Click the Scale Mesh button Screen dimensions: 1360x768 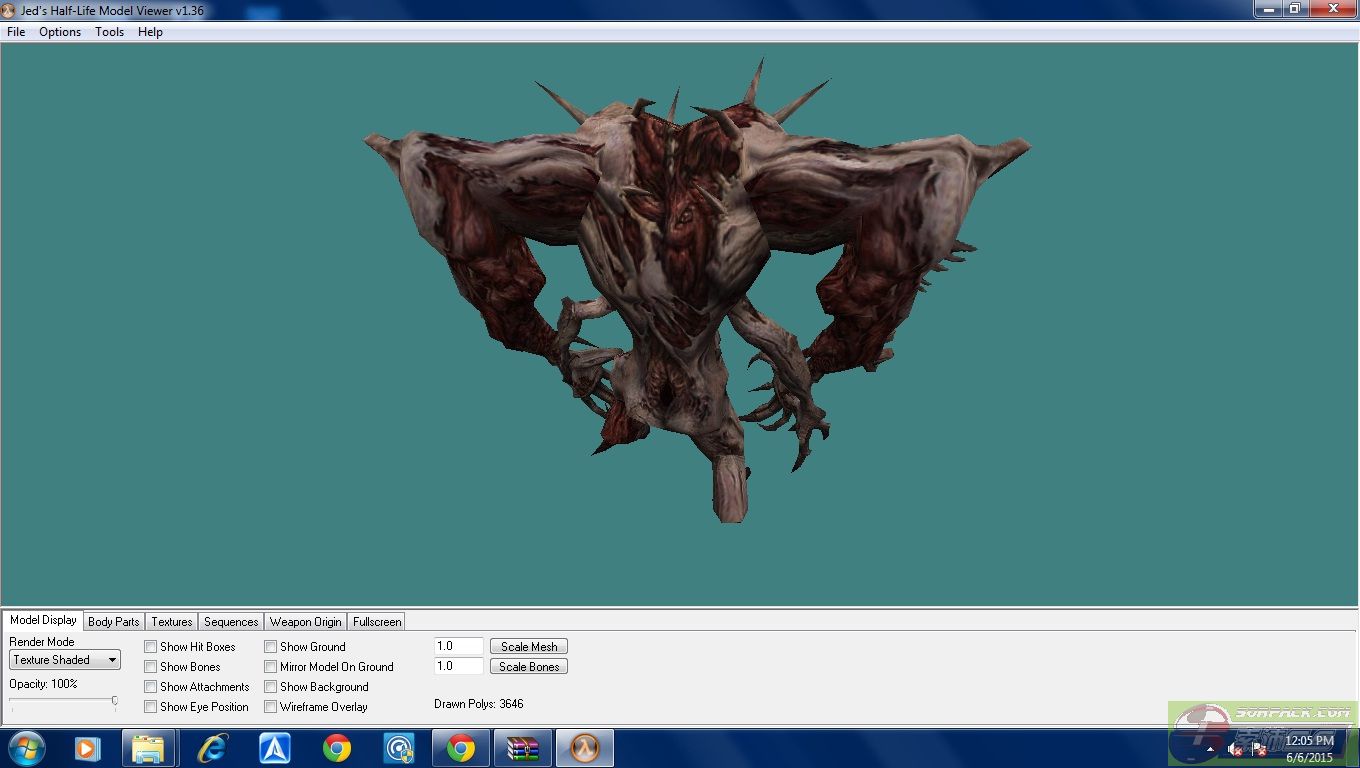pyautogui.click(x=529, y=647)
